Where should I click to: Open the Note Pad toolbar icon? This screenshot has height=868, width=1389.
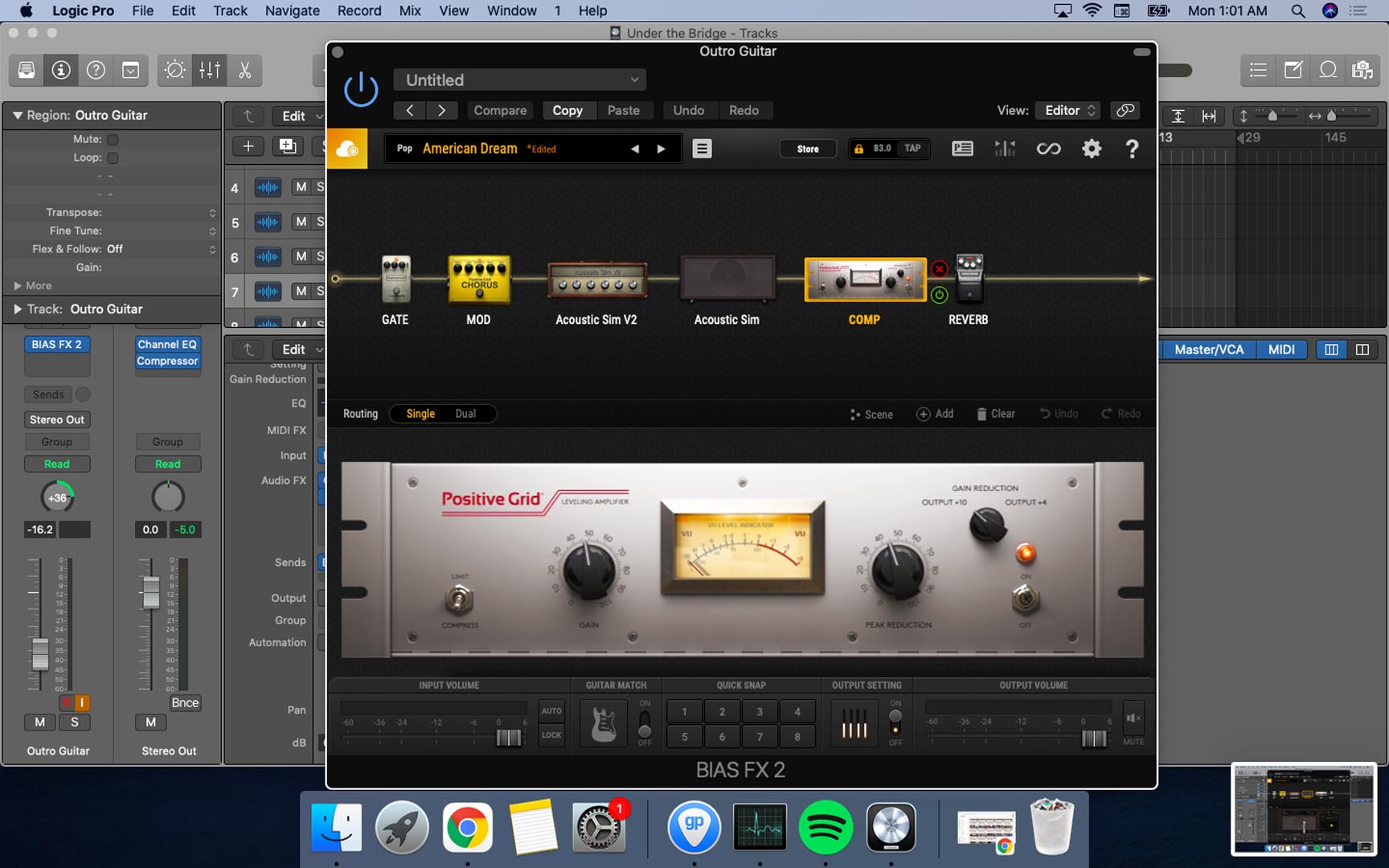coord(1293,70)
